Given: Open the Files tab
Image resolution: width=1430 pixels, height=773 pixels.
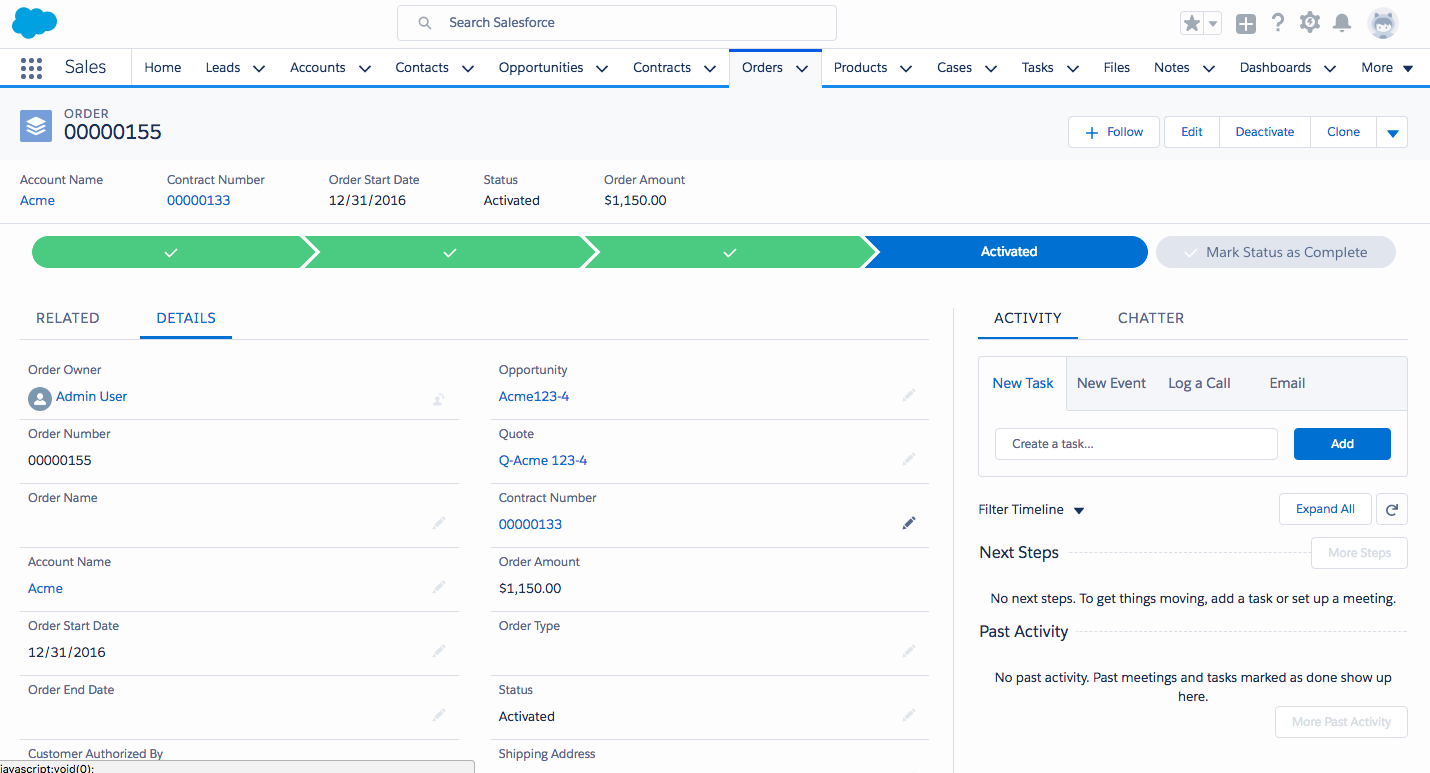Looking at the screenshot, I should tap(1117, 68).
